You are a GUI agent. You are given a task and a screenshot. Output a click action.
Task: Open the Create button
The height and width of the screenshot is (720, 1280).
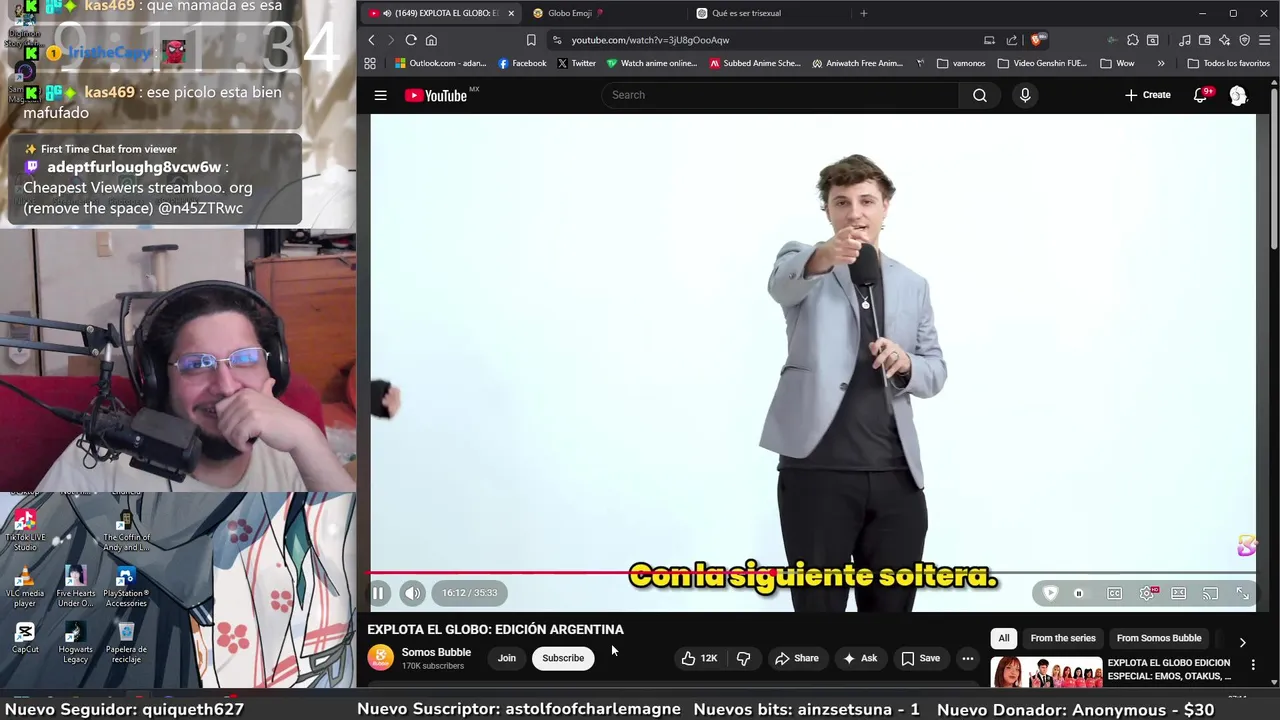[x=1147, y=95]
